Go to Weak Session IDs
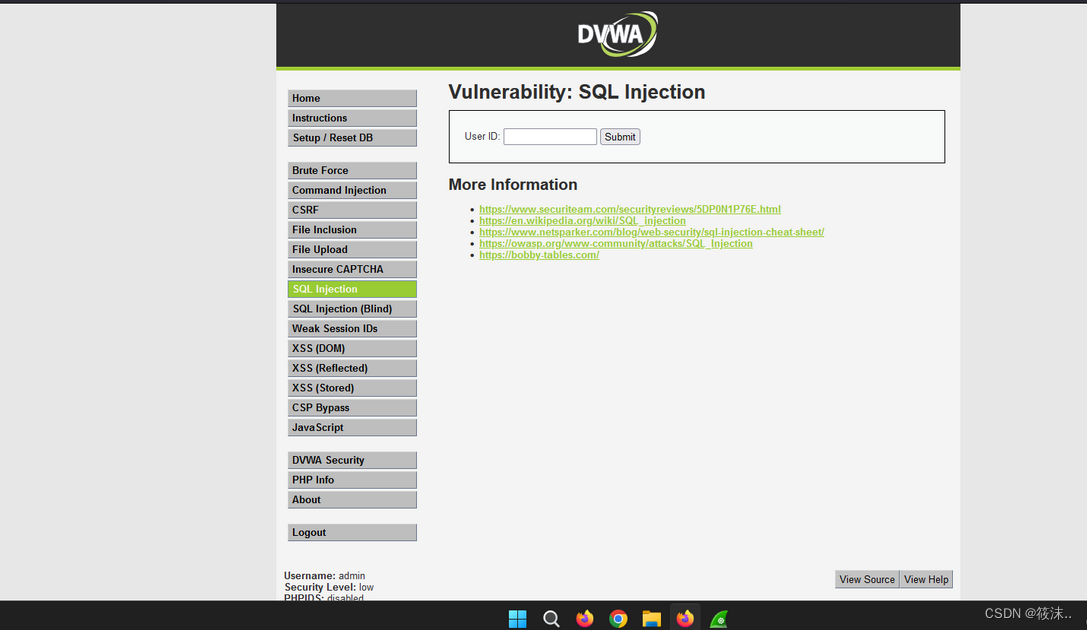Viewport: 1087px width, 630px height. coord(352,329)
